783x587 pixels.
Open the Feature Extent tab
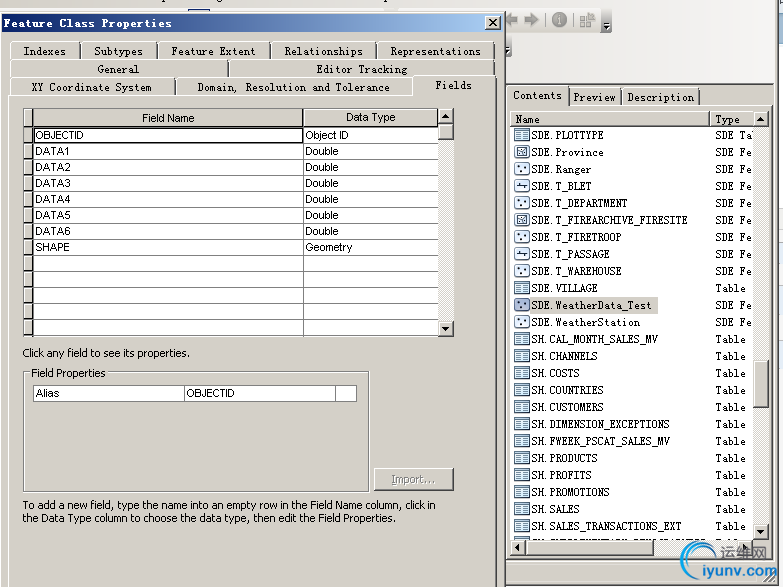(x=213, y=51)
